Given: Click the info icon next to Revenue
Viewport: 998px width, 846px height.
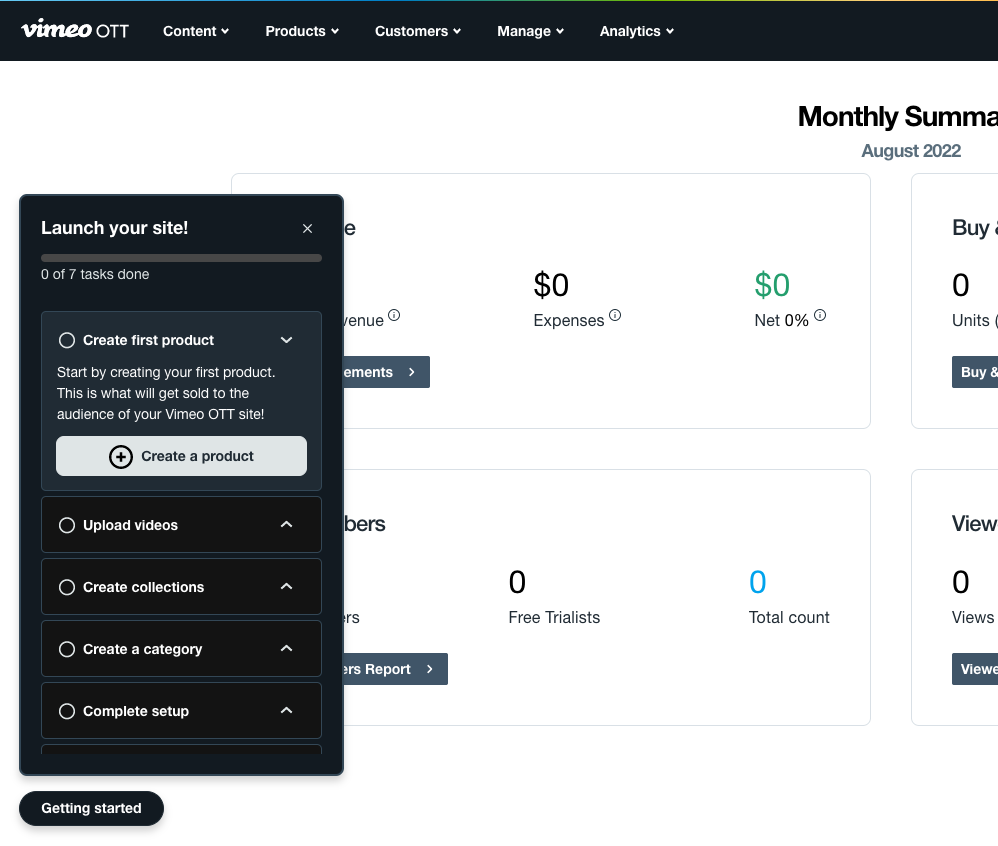Looking at the screenshot, I should pos(394,316).
